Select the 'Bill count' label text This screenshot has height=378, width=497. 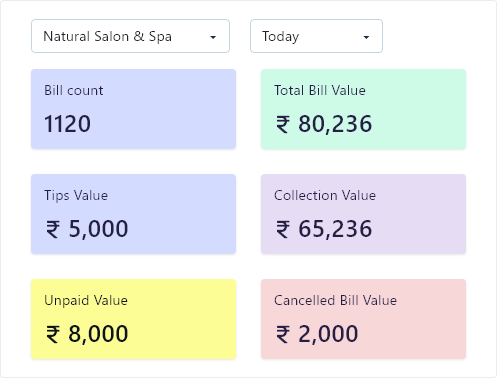point(74,90)
